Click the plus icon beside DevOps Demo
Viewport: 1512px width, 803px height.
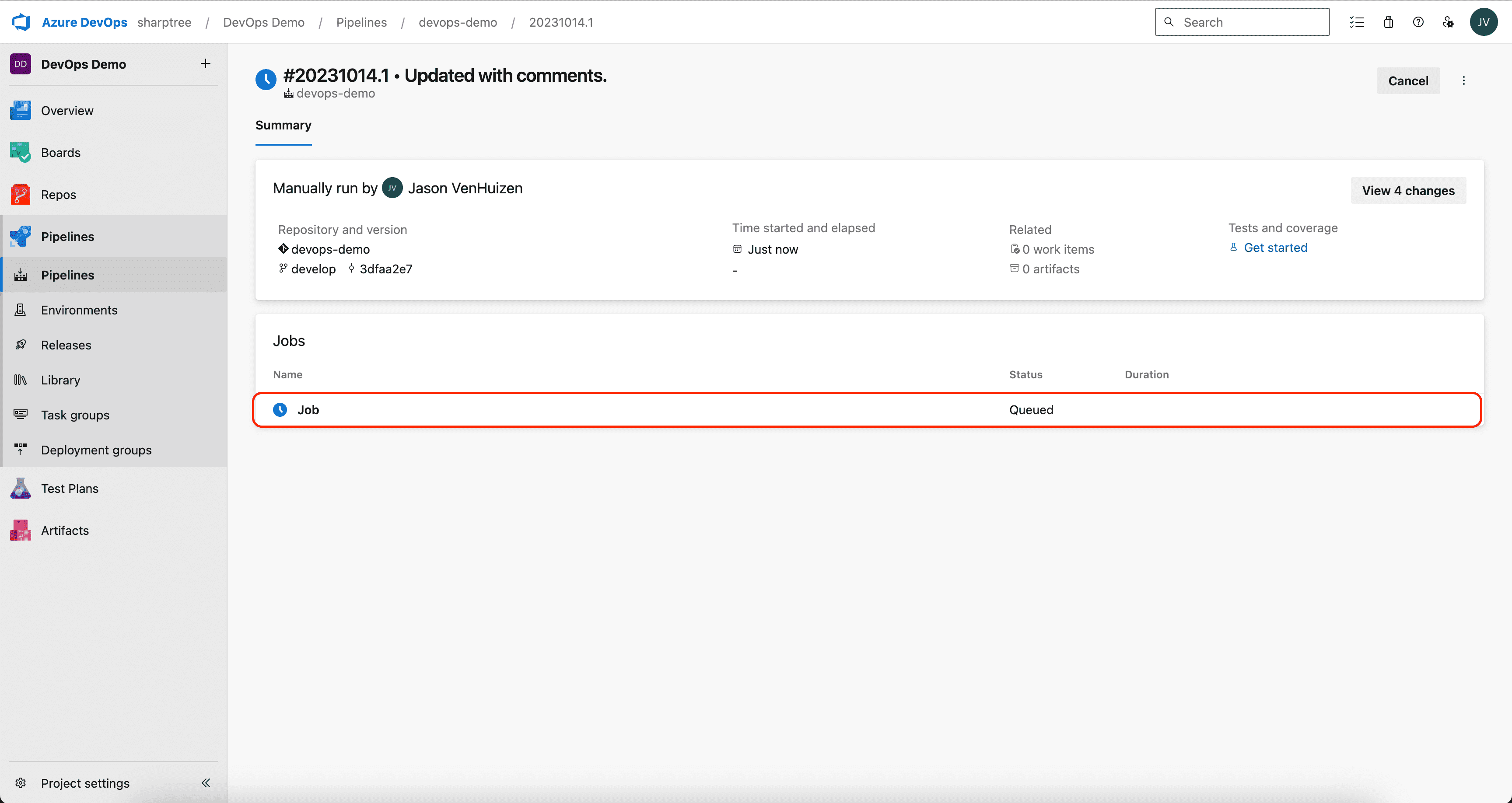click(x=206, y=64)
